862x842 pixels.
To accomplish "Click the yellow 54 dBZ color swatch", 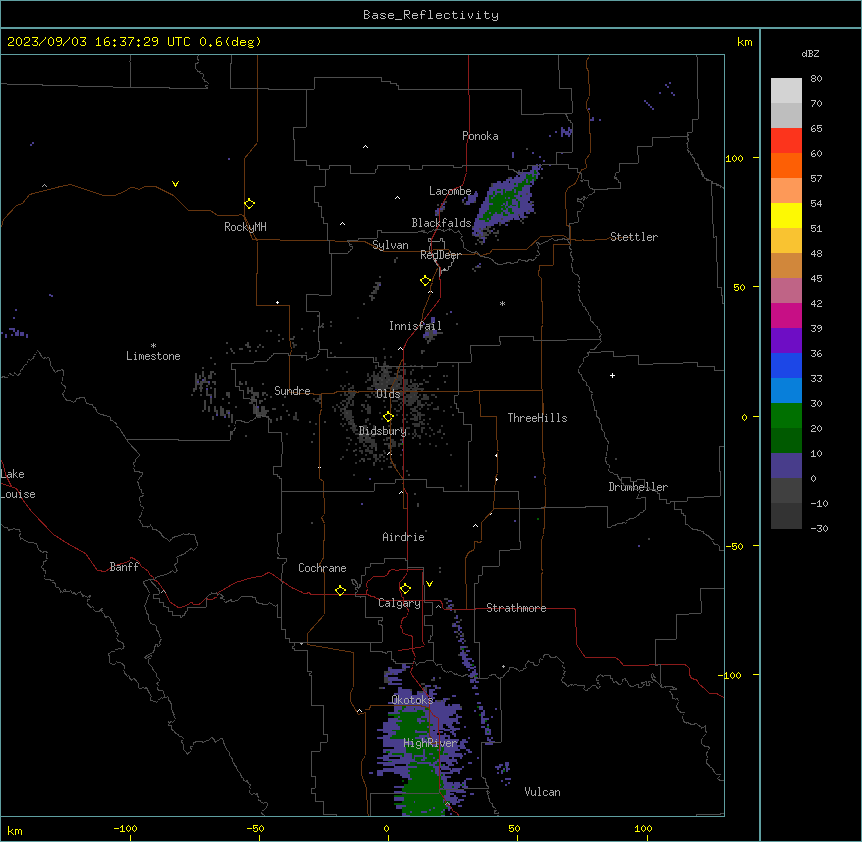I will coord(786,215).
